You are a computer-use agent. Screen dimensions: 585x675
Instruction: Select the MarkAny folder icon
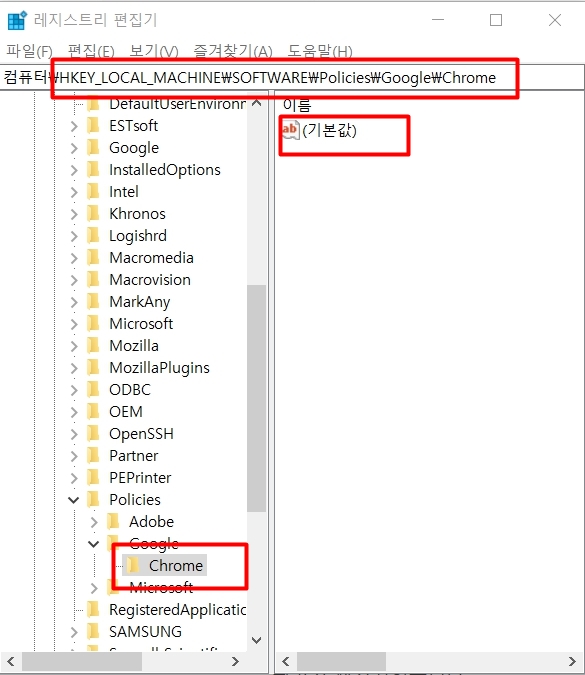(x=93, y=301)
